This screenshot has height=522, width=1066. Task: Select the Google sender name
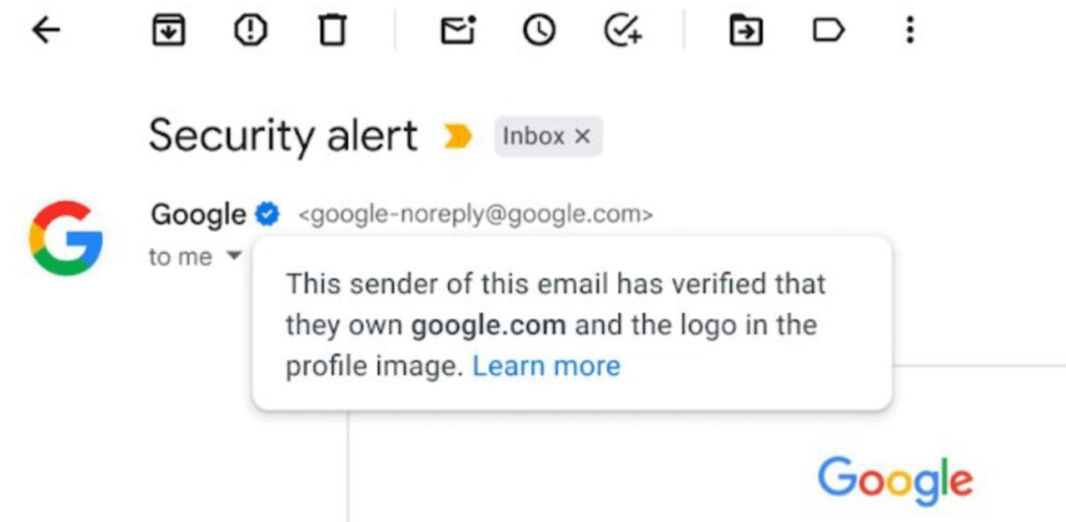tap(199, 215)
